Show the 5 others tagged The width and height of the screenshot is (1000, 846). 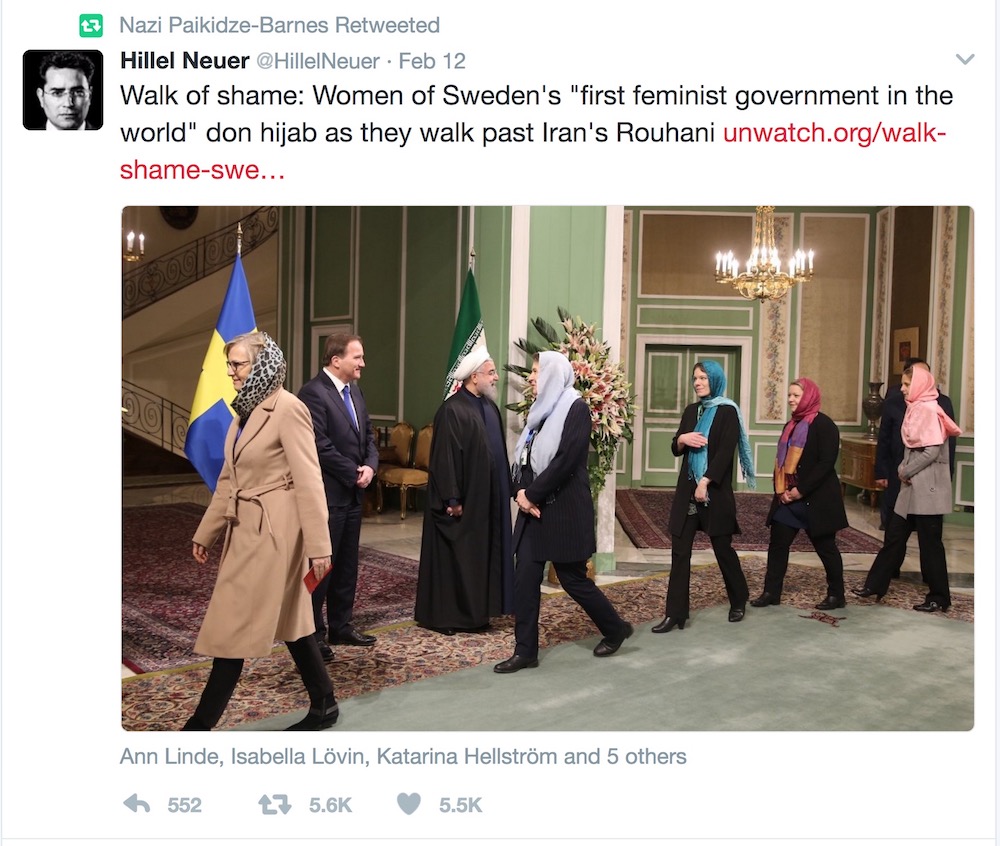(647, 756)
